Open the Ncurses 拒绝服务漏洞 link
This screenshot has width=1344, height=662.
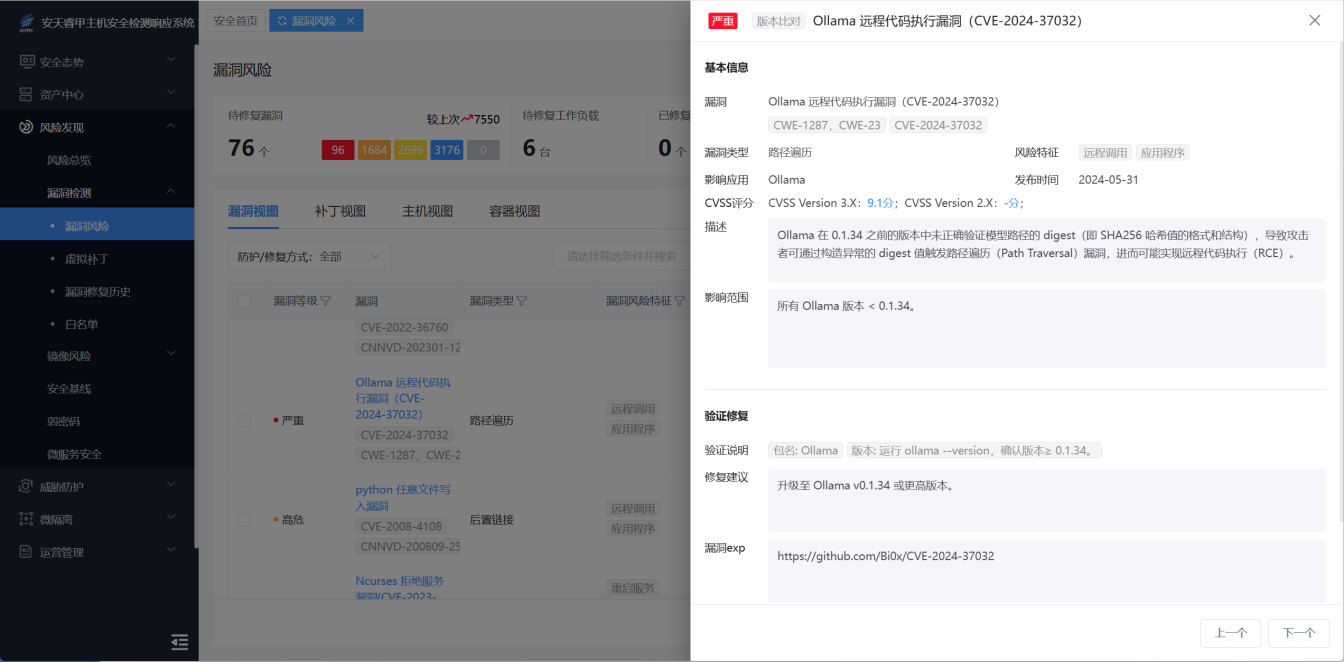(400, 588)
